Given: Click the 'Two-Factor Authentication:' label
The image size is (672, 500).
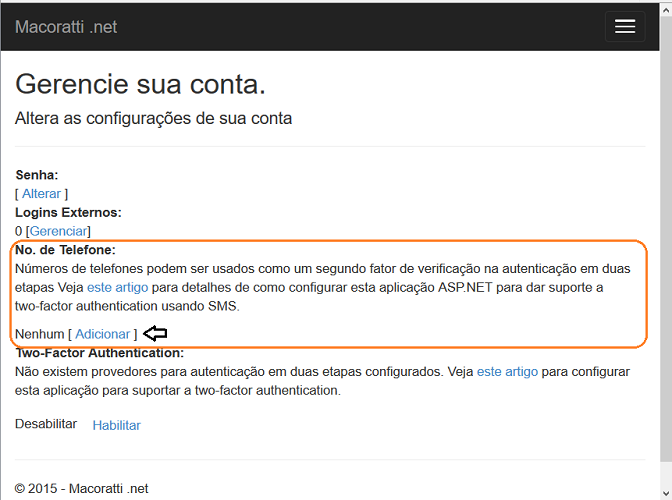Looking at the screenshot, I should point(100,353).
